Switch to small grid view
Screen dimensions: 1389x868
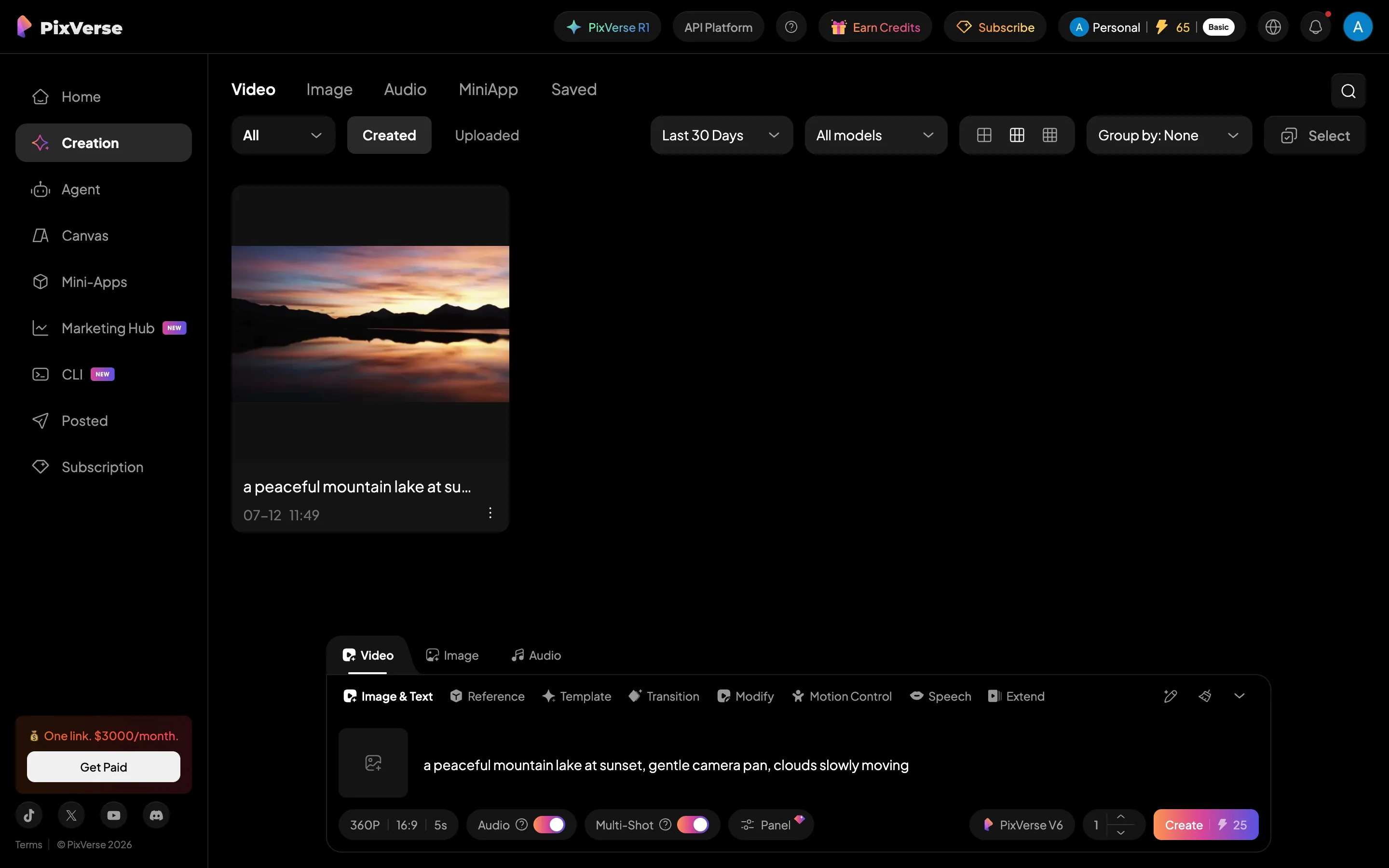[1050, 136]
